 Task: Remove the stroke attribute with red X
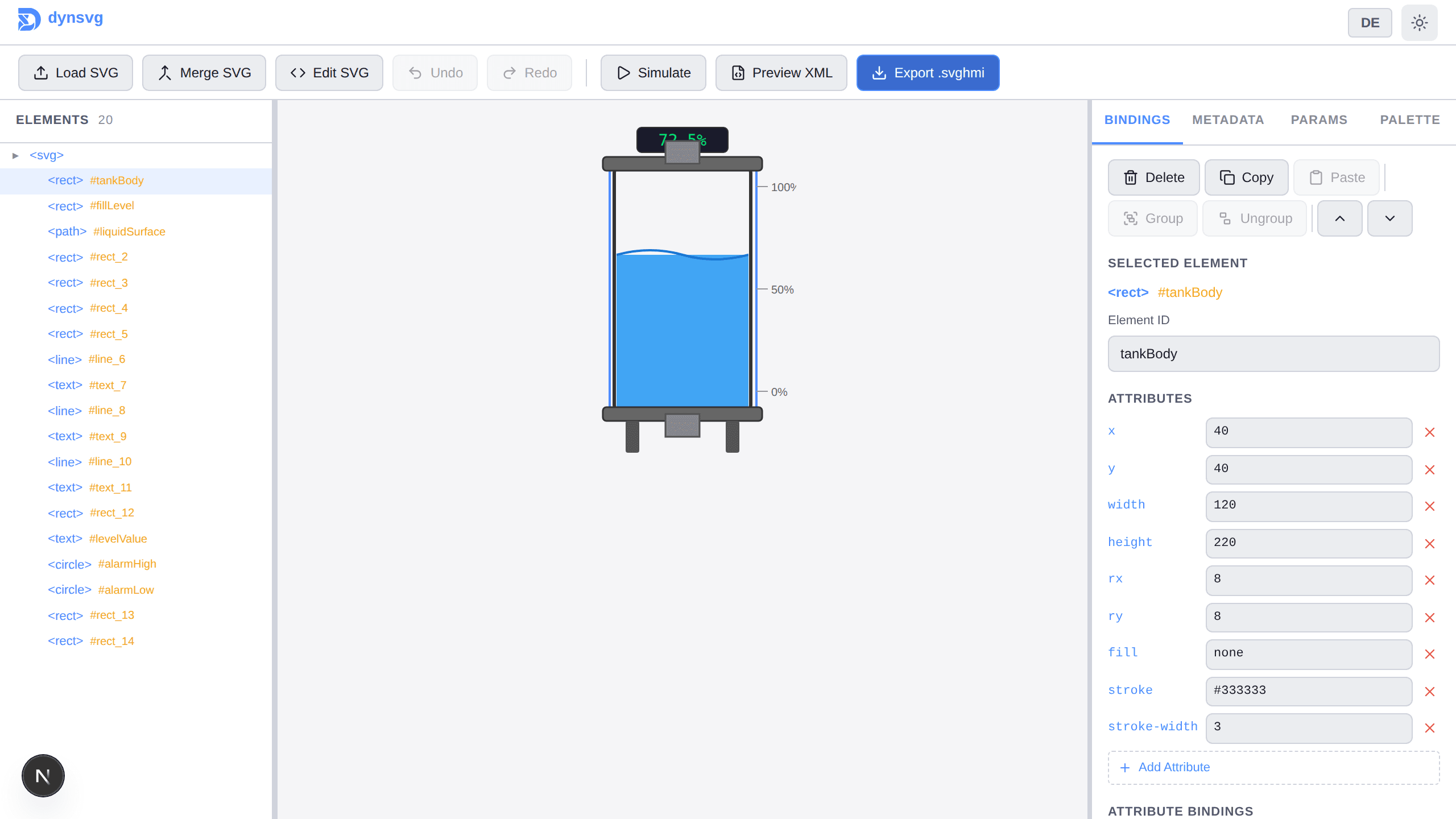pyautogui.click(x=1430, y=691)
